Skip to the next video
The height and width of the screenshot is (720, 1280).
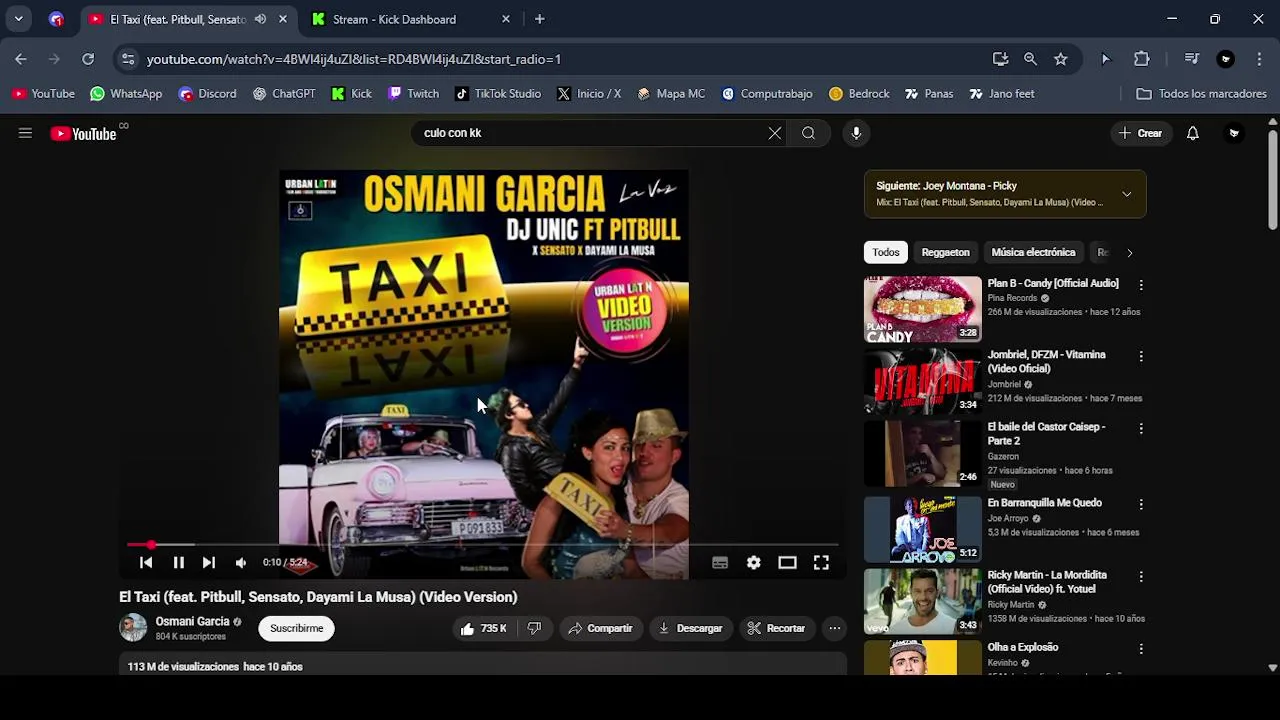[x=208, y=563]
